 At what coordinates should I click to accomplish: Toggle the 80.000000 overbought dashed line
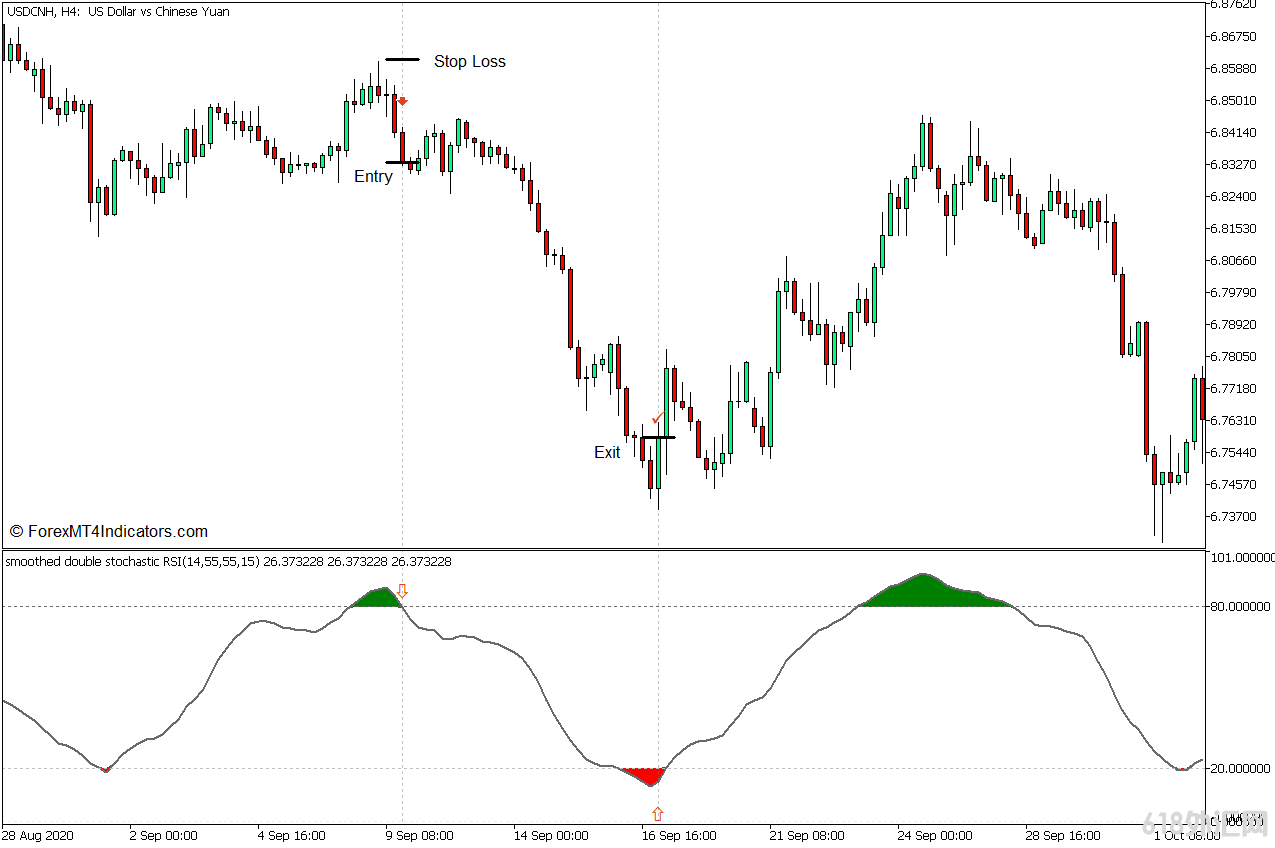point(550,605)
